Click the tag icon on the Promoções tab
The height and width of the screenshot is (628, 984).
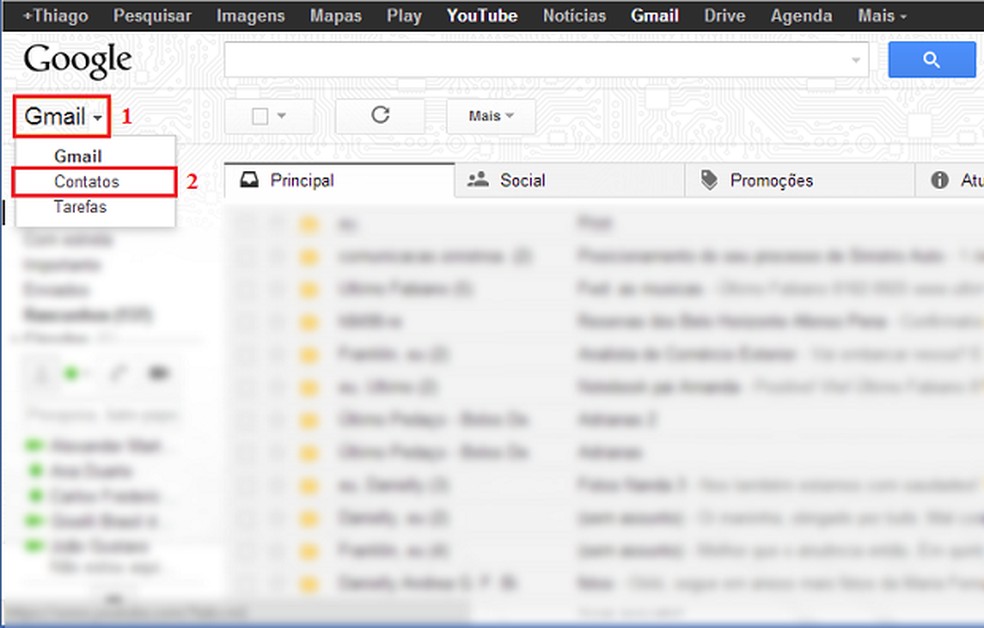click(709, 180)
